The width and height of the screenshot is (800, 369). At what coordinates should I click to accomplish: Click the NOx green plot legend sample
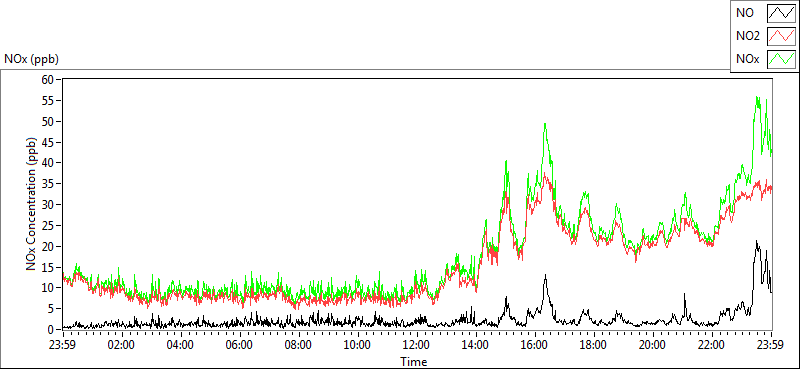[781, 59]
